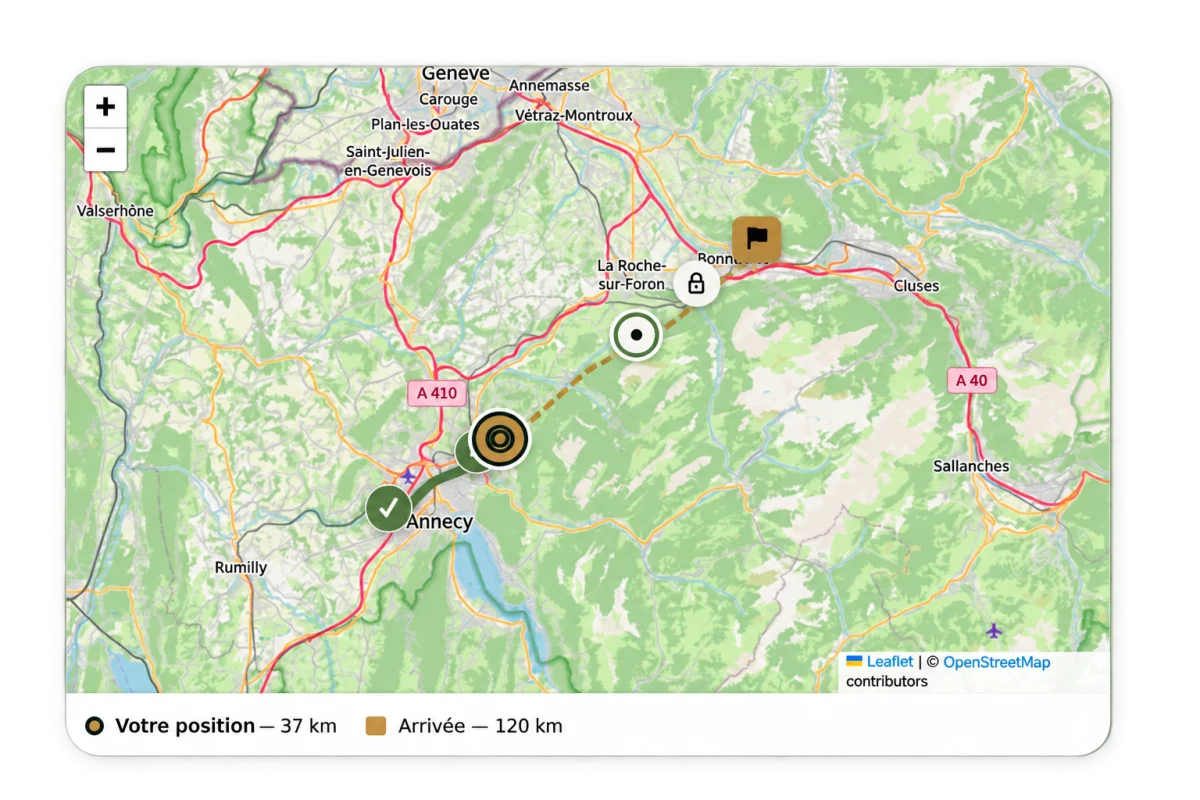Screen dimensions: 1200x800
Task: Zoom in with the plus button
Action: [105, 107]
